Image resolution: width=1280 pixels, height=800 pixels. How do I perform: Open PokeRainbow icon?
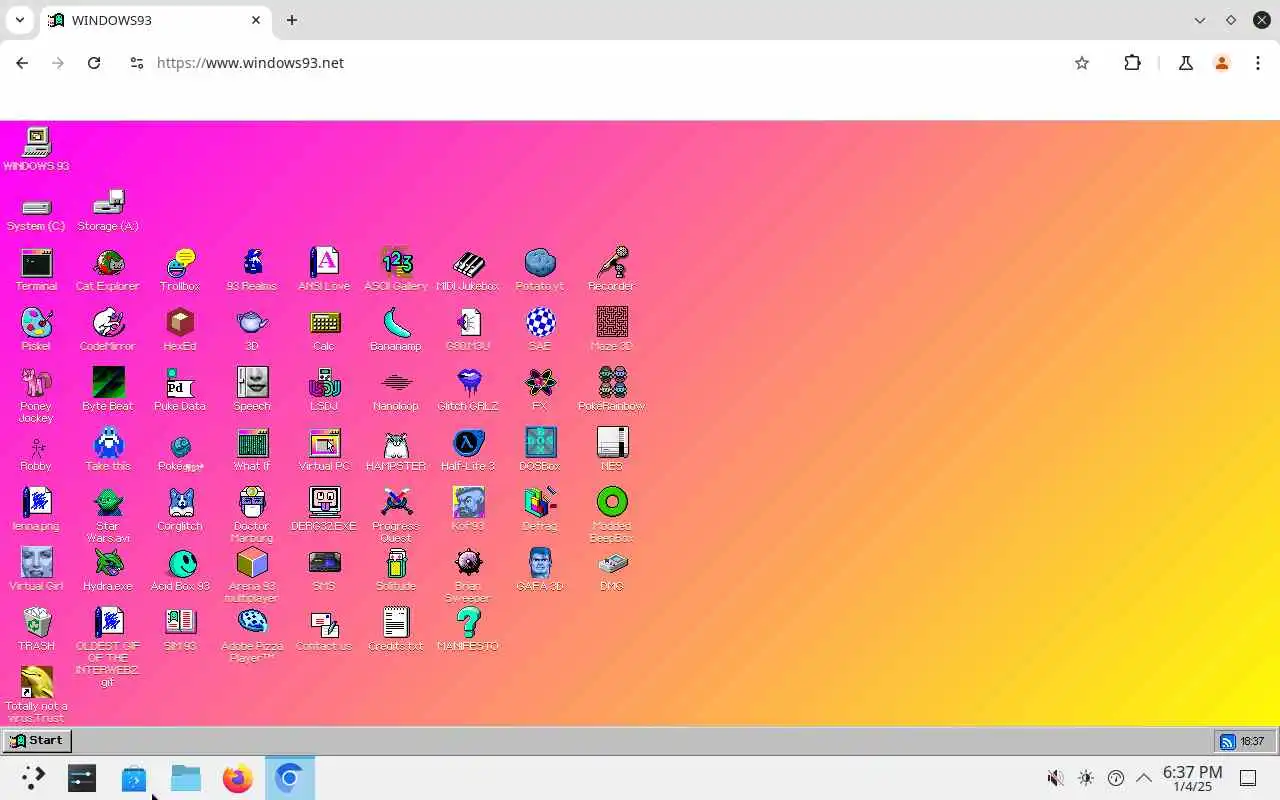click(612, 390)
